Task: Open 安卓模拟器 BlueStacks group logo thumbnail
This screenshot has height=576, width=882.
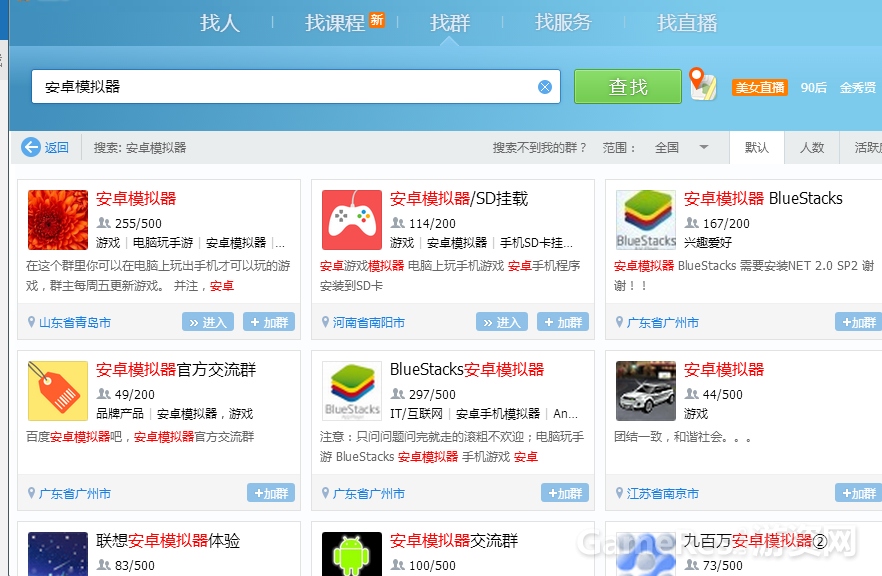Action: pyautogui.click(x=646, y=220)
